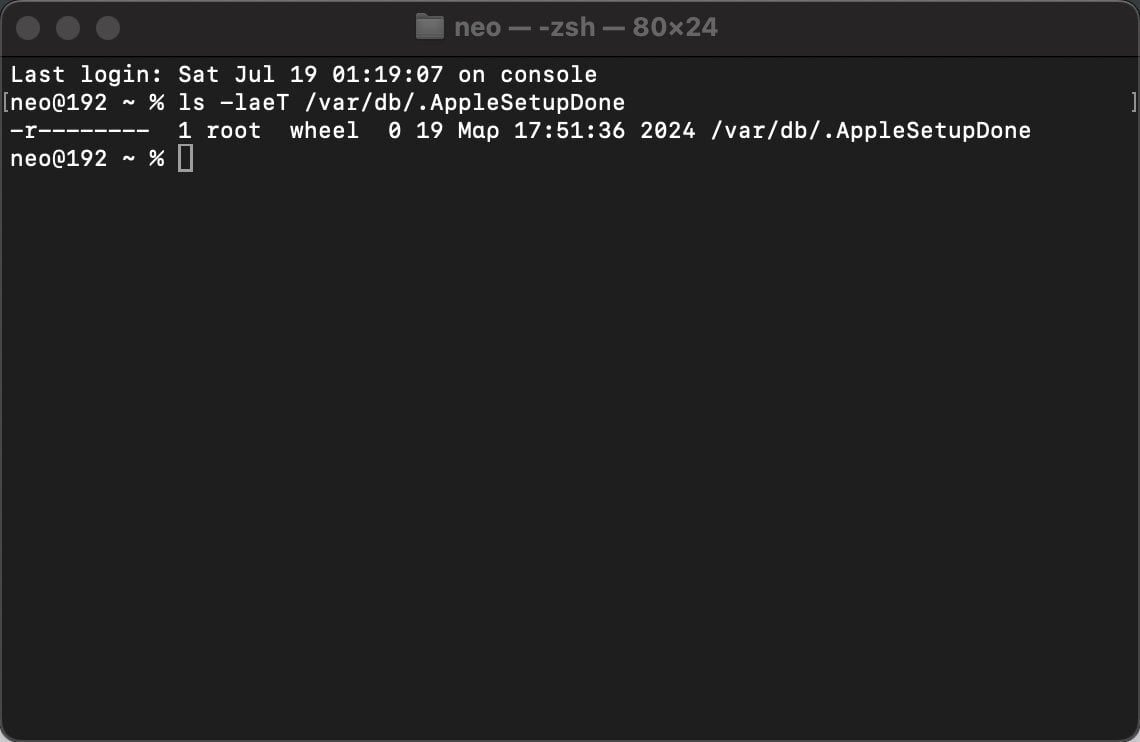Click the "ls -laeT" command text
This screenshot has height=742, width=1140.
point(233,102)
